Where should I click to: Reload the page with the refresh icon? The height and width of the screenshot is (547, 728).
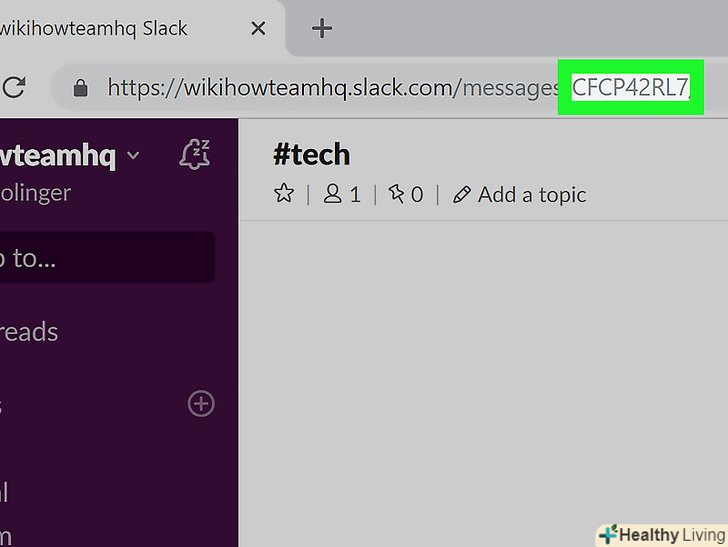click(13, 87)
